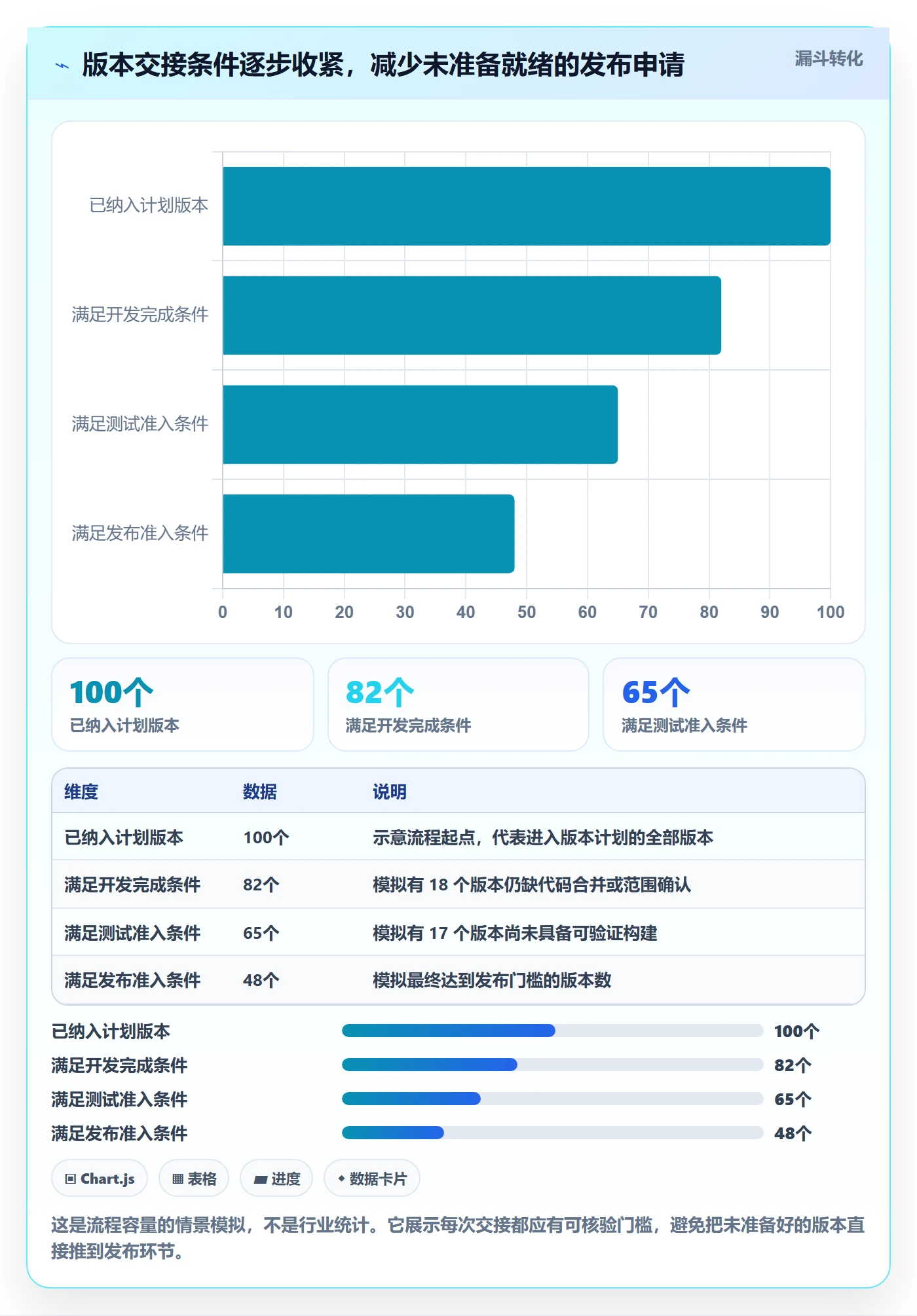Click the Chart.js chip

(x=100, y=1179)
